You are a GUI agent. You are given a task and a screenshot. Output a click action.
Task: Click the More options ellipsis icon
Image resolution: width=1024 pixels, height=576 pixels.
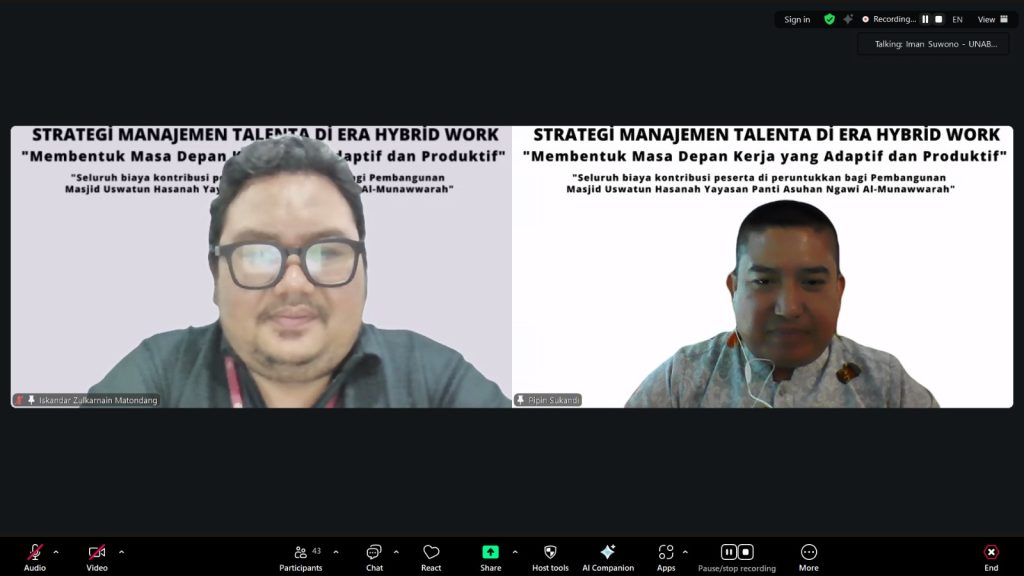tap(808, 553)
